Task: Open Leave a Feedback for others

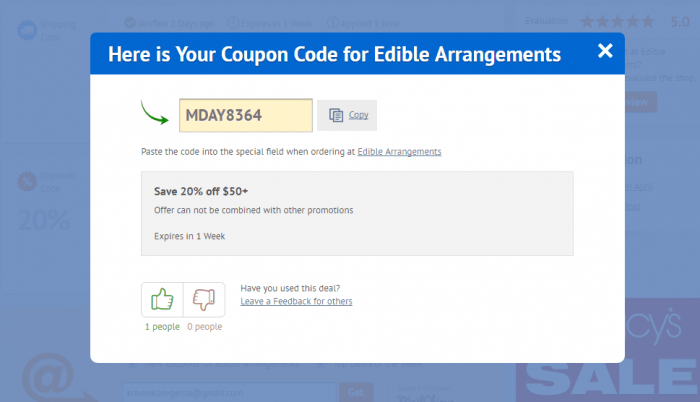Action: pos(296,301)
